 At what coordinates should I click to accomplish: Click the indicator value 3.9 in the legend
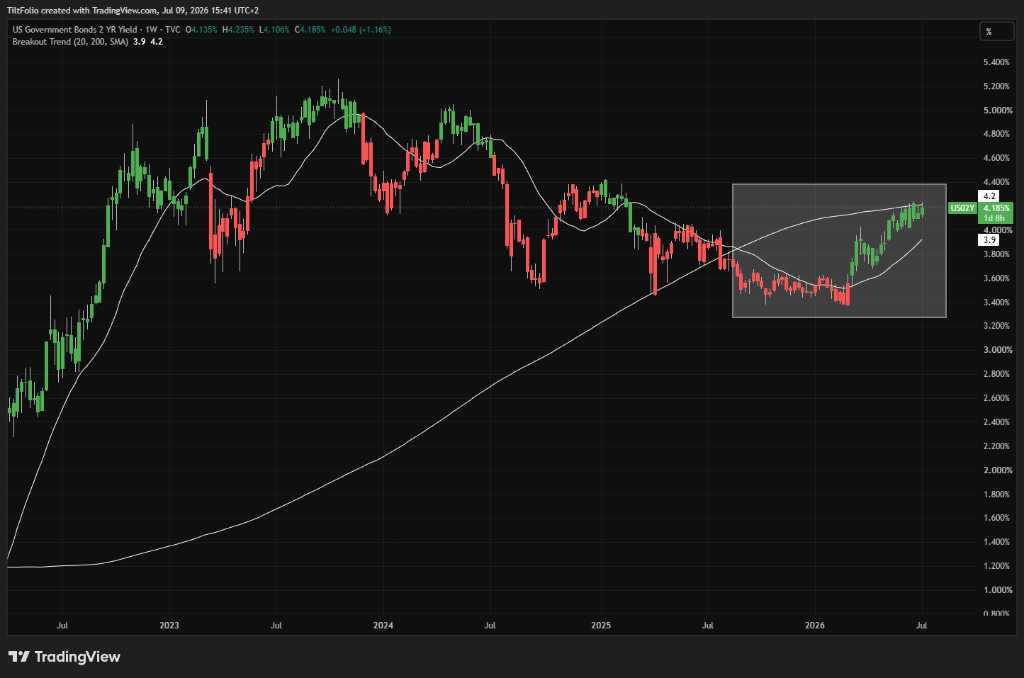(139, 41)
